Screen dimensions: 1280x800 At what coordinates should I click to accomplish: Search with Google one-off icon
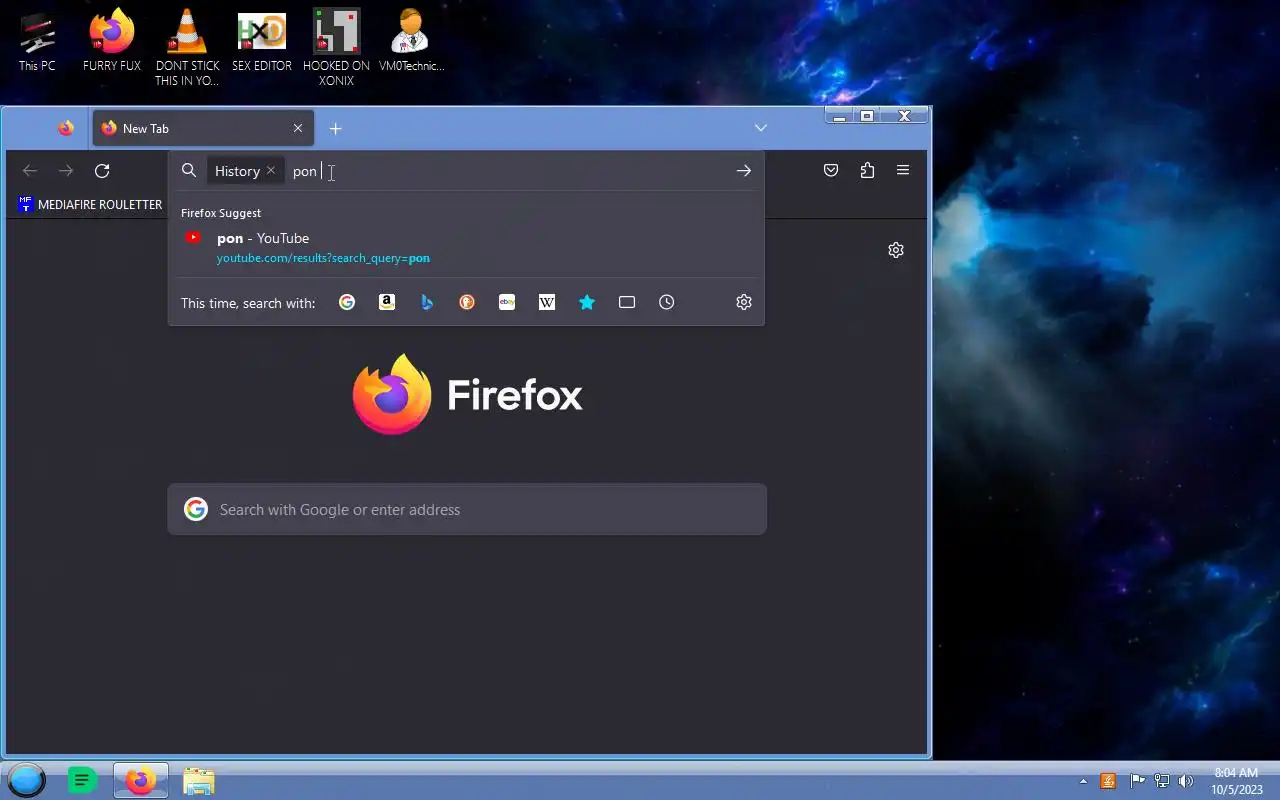347,302
